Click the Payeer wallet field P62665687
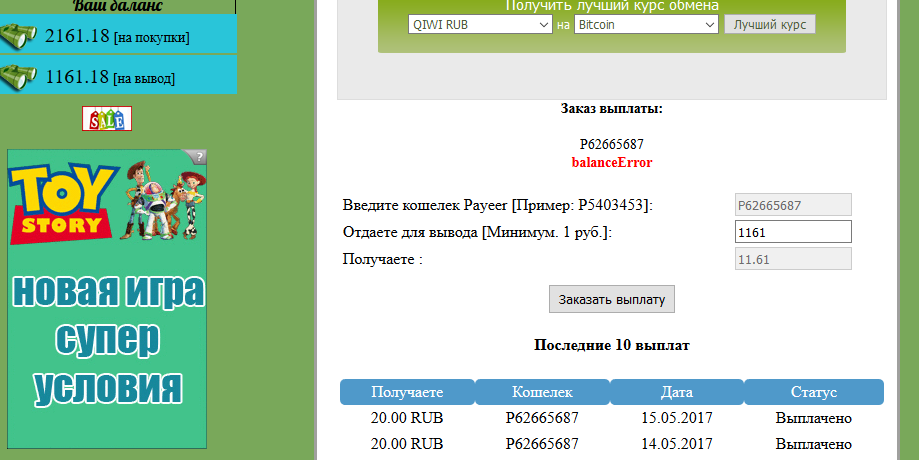 (793, 205)
